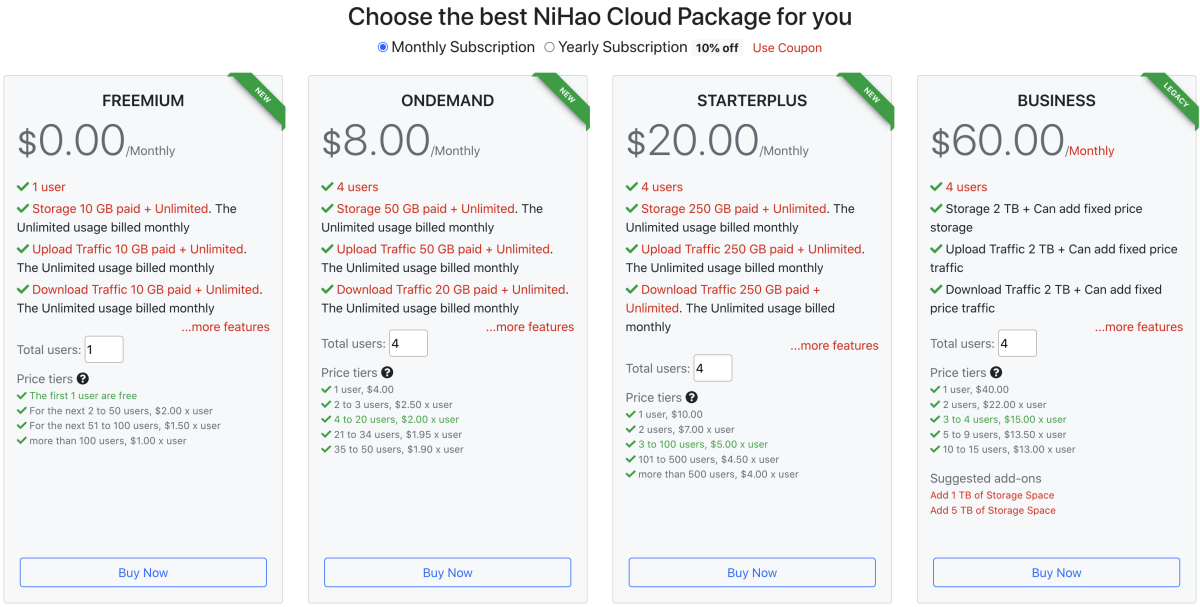Image resolution: width=1200 pixels, height=607 pixels.
Task: Select the Yearly Subscription radio button
Action: coord(548,47)
